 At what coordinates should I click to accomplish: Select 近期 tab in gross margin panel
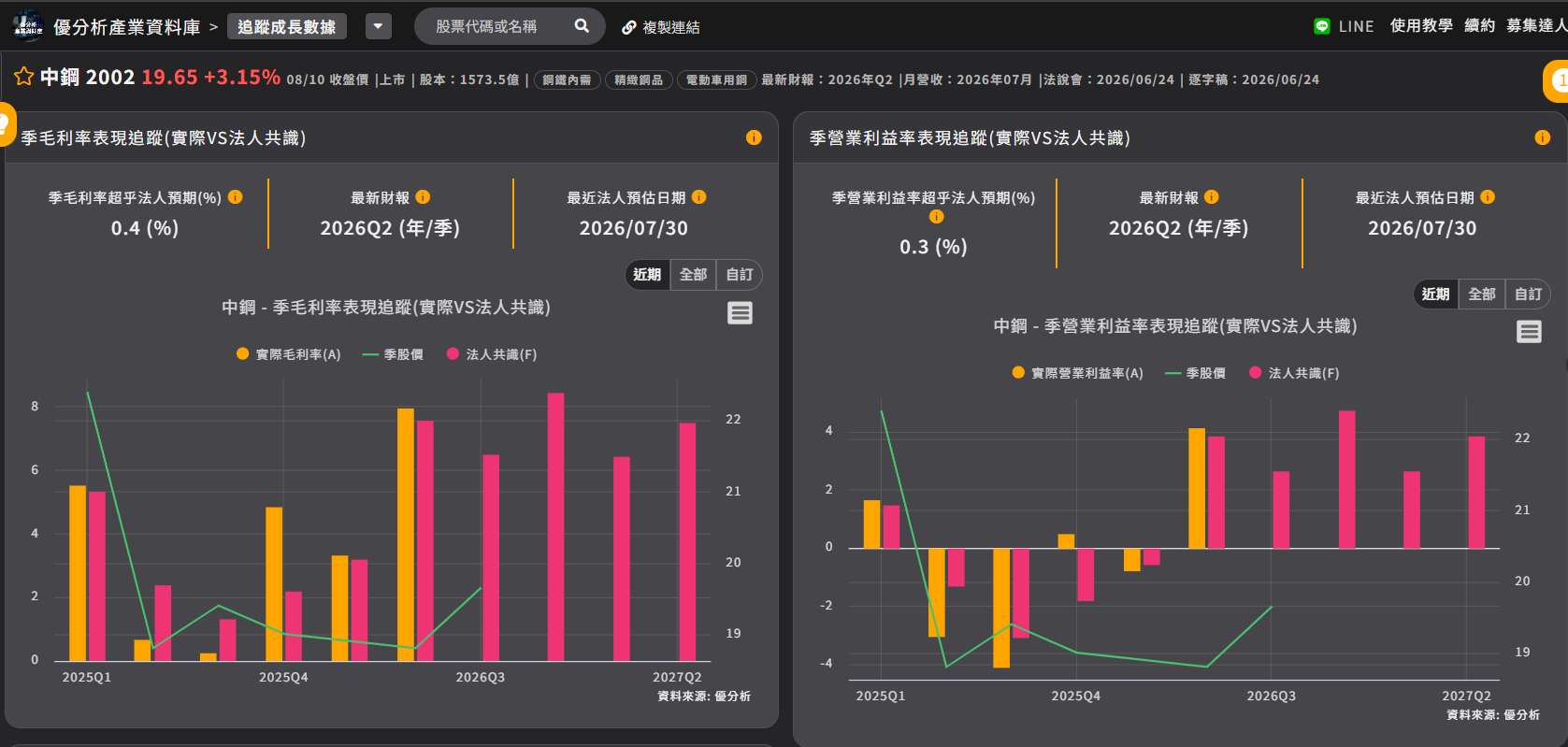tap(647, 275)
